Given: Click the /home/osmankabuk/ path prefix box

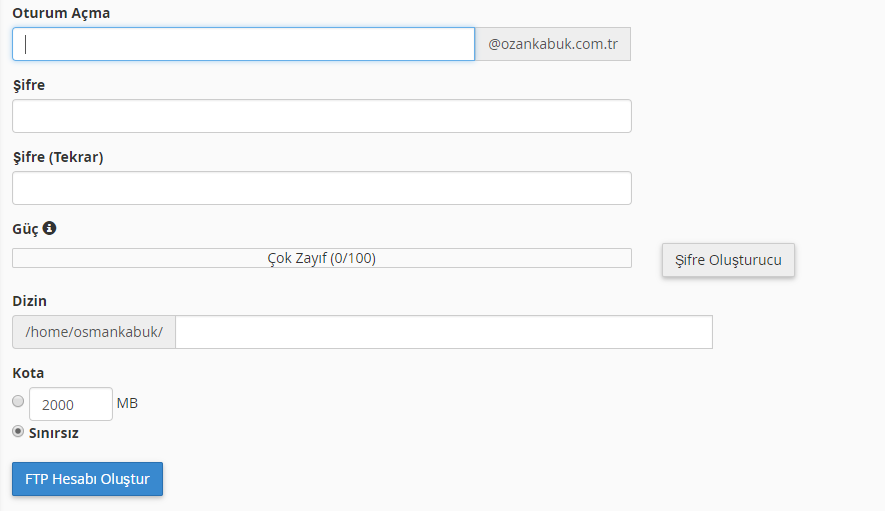Looking at the screenshot, I should 94,332.
